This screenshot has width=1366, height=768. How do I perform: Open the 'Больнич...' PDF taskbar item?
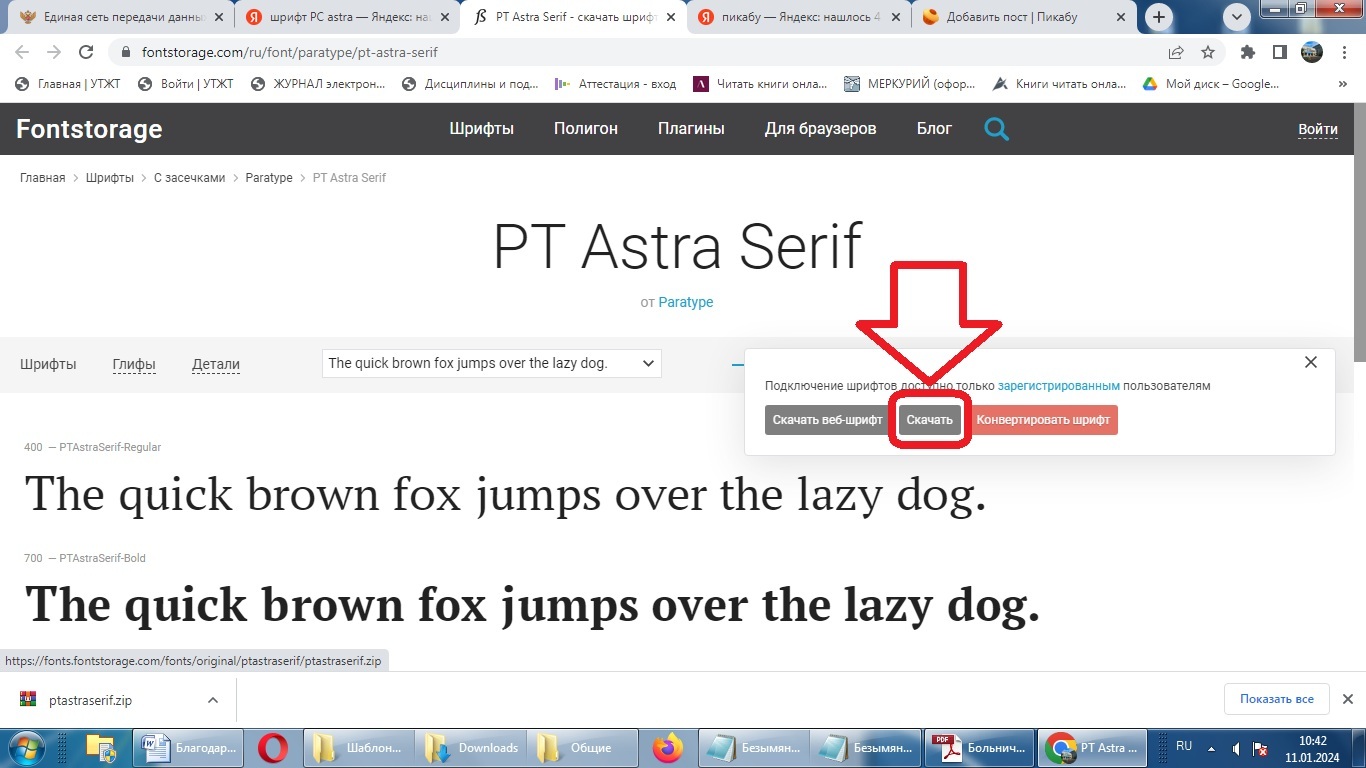pyautogui.click(x=978, y=747)
